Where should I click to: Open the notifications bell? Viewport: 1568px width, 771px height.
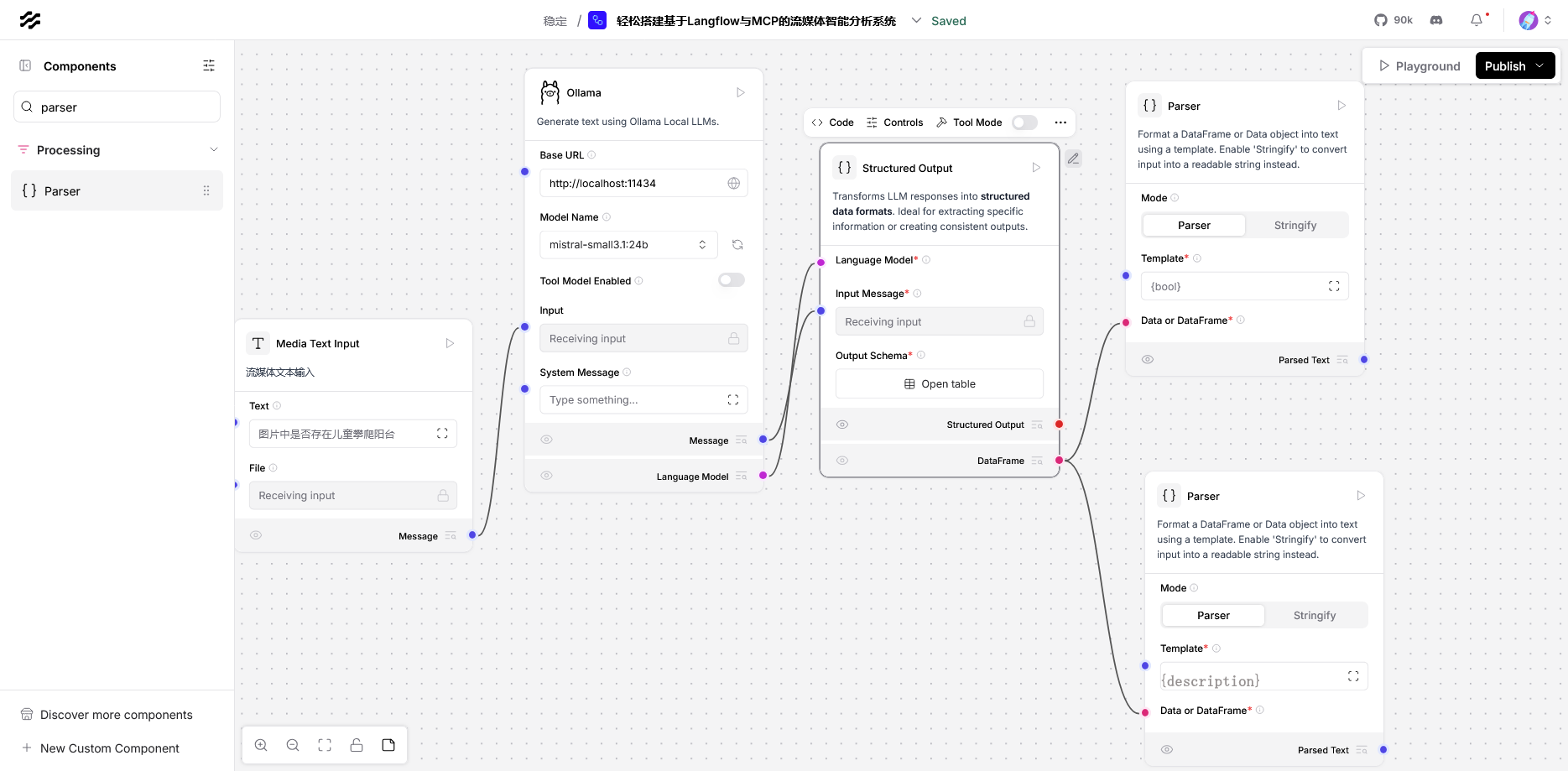[1477, 20]
